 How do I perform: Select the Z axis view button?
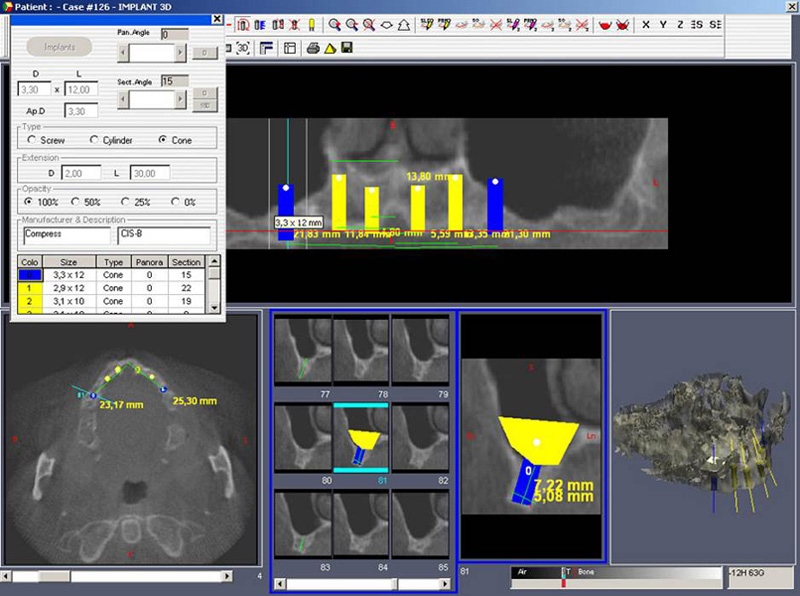click(682, 25)
